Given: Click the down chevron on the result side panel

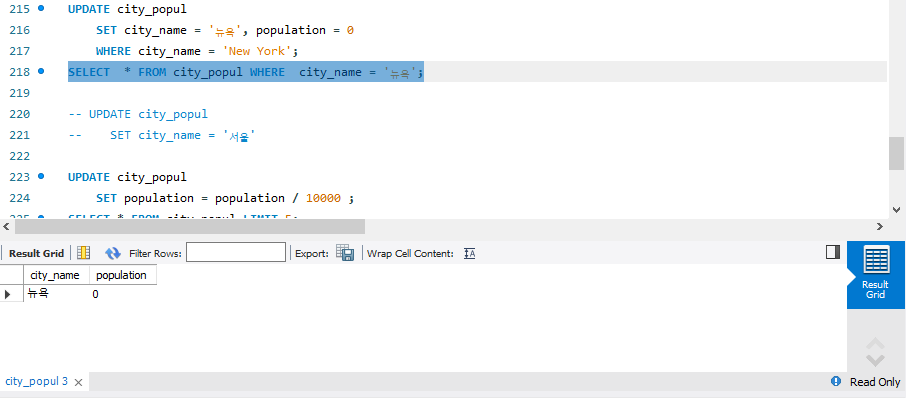Looking at the screenshot, I should [x=876, y=360].
